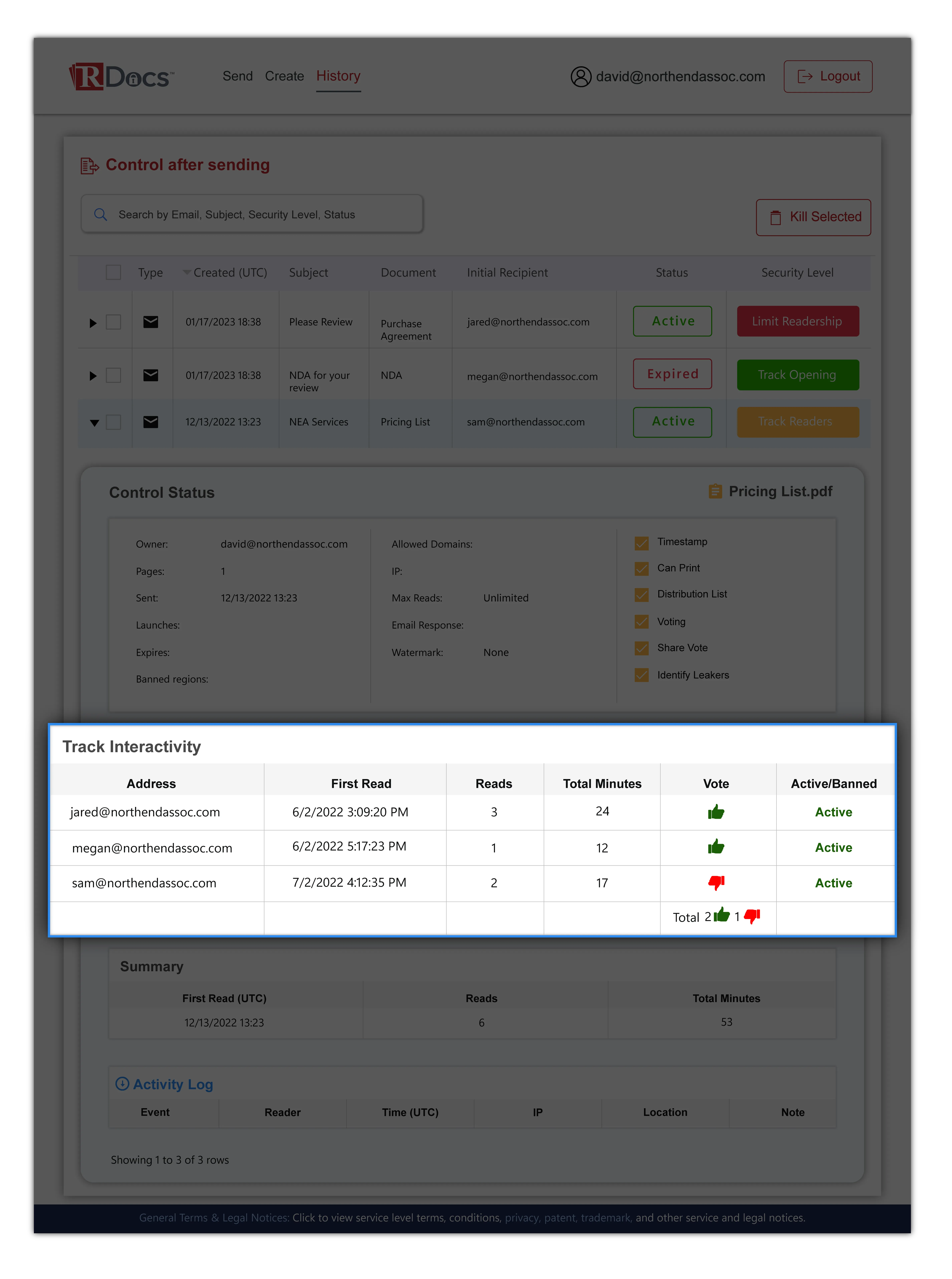Open the History tab

pos(338,76)
